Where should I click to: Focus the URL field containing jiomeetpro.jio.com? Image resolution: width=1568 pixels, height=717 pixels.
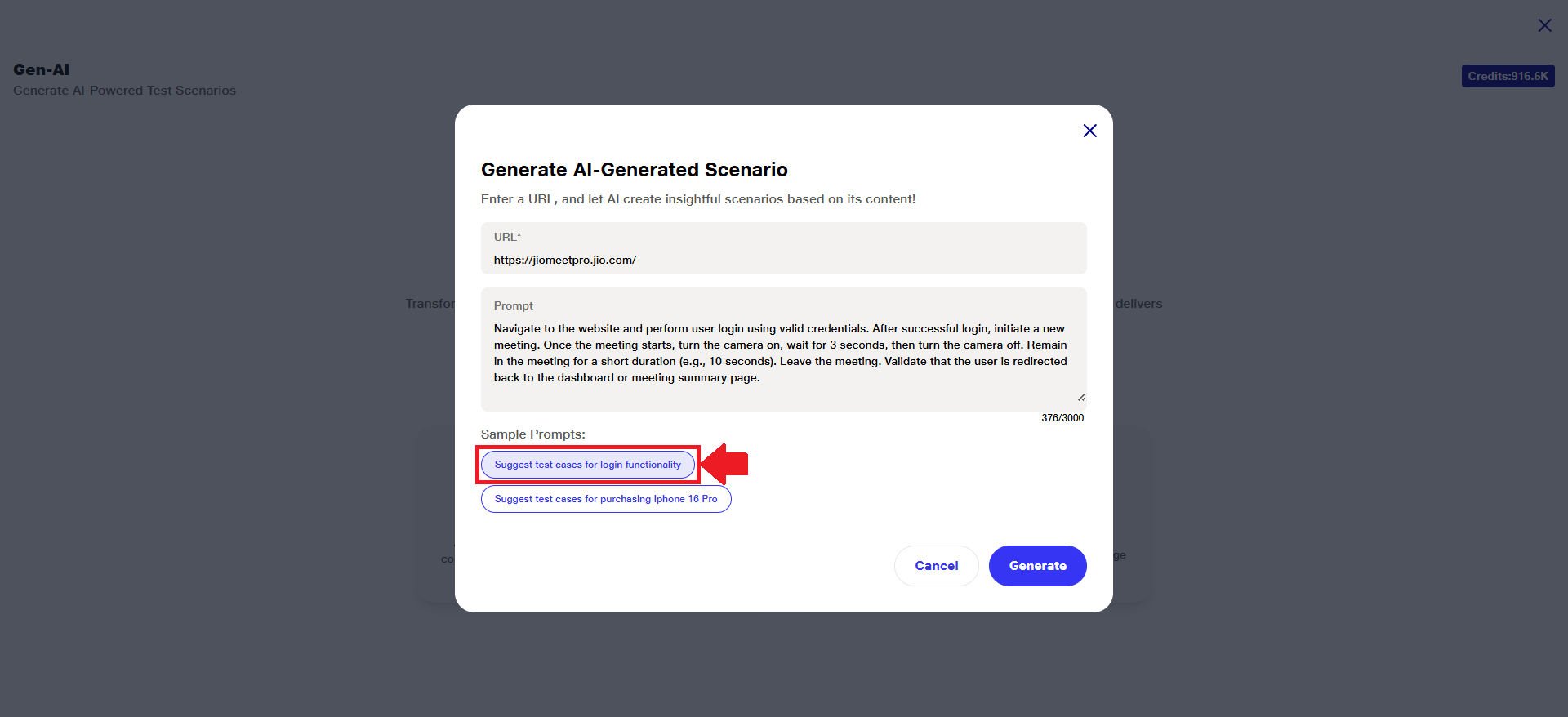tap(782, 260)
